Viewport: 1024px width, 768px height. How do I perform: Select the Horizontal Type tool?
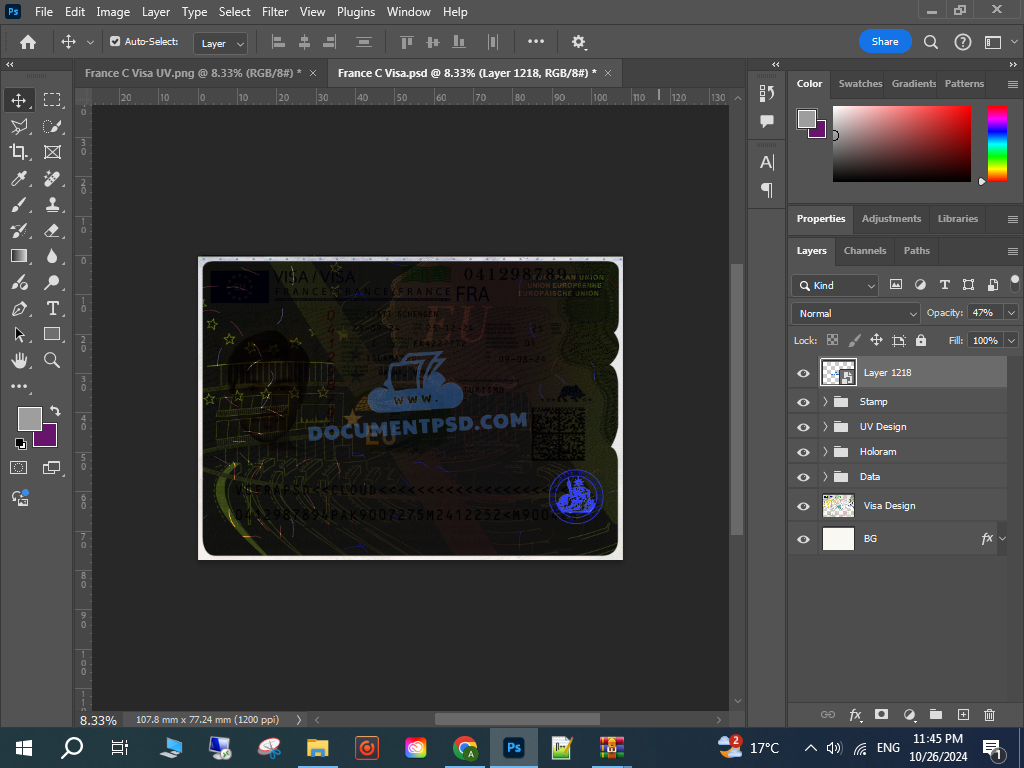[x=52, y=308]
